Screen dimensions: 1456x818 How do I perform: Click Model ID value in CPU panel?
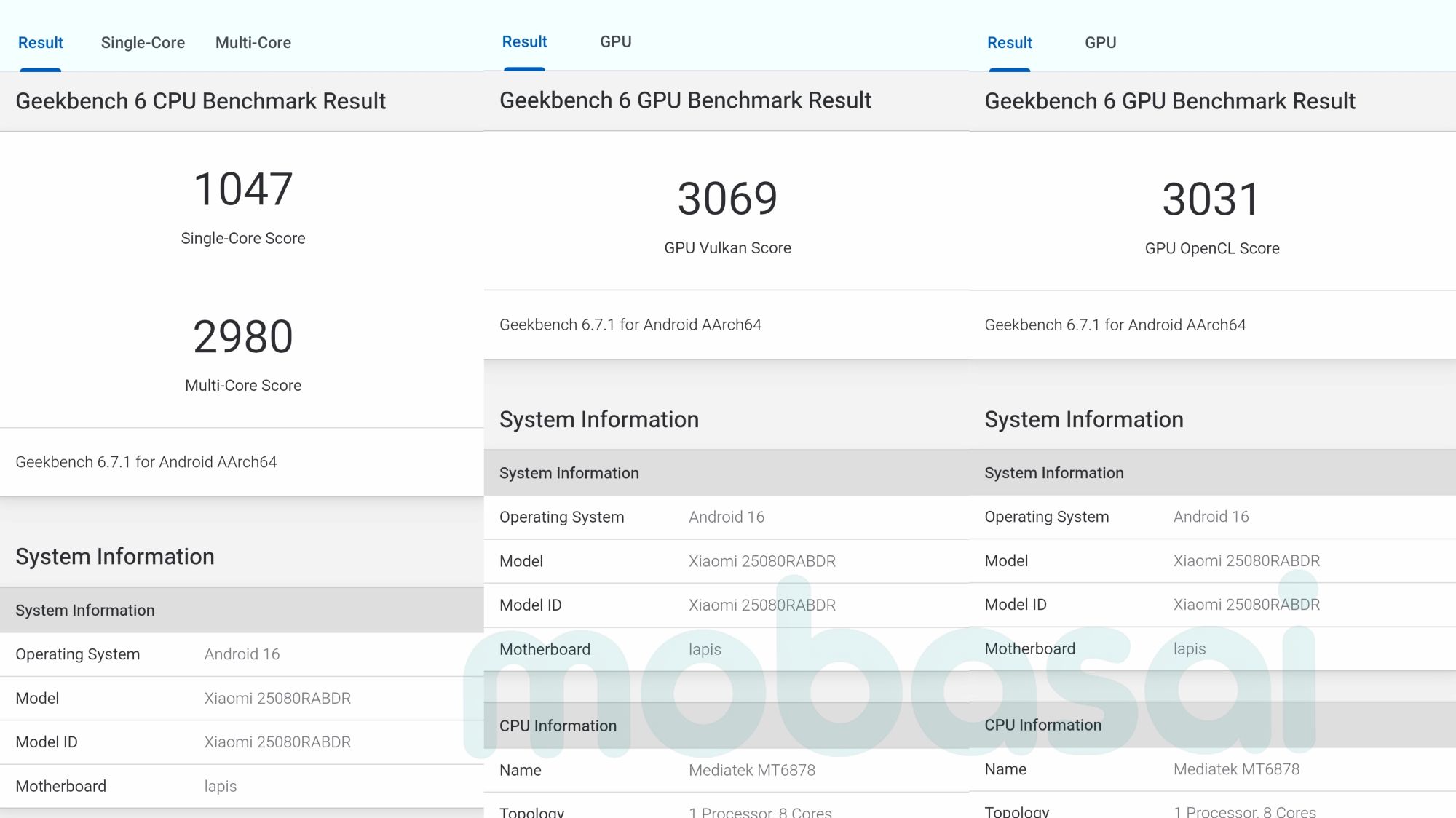click(x=277, y=742)
